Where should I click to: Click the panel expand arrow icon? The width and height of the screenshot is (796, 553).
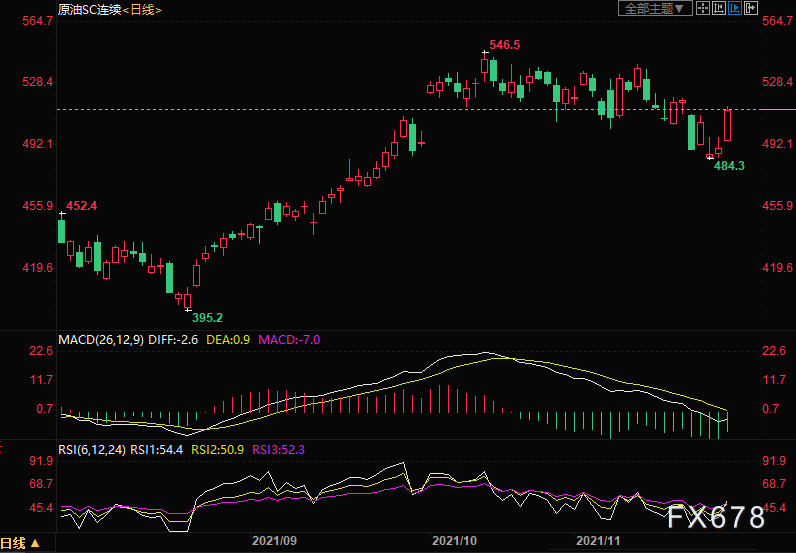[751, 8]
